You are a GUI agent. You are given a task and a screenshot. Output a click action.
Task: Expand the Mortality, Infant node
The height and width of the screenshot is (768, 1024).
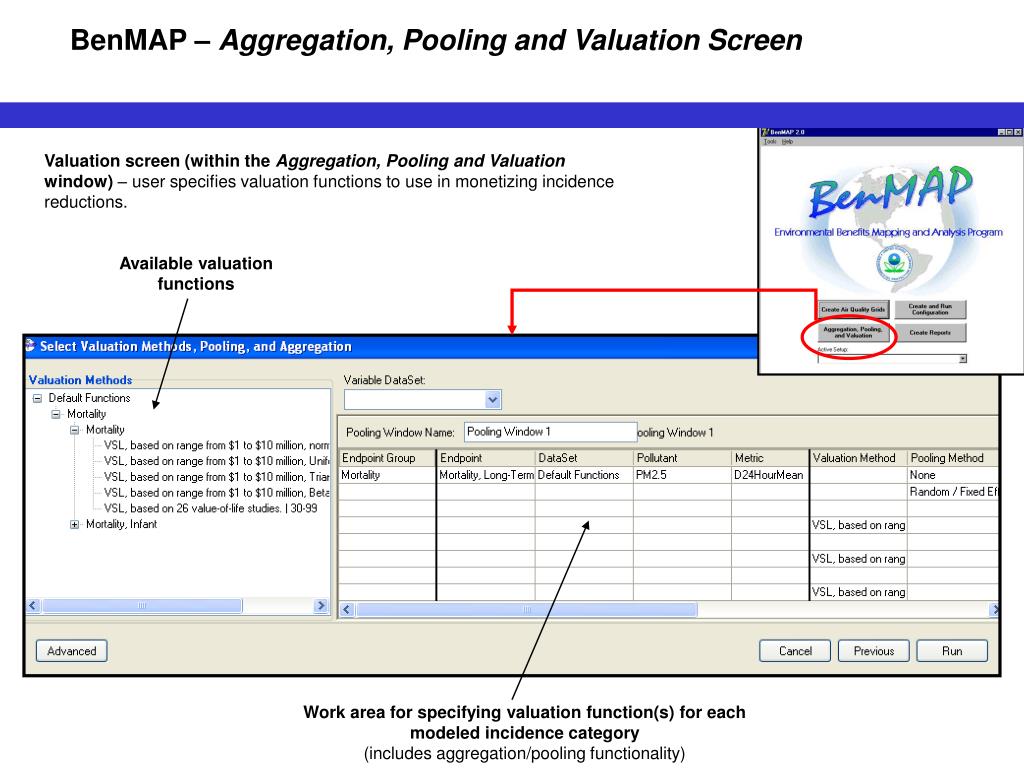coord(74,524)
